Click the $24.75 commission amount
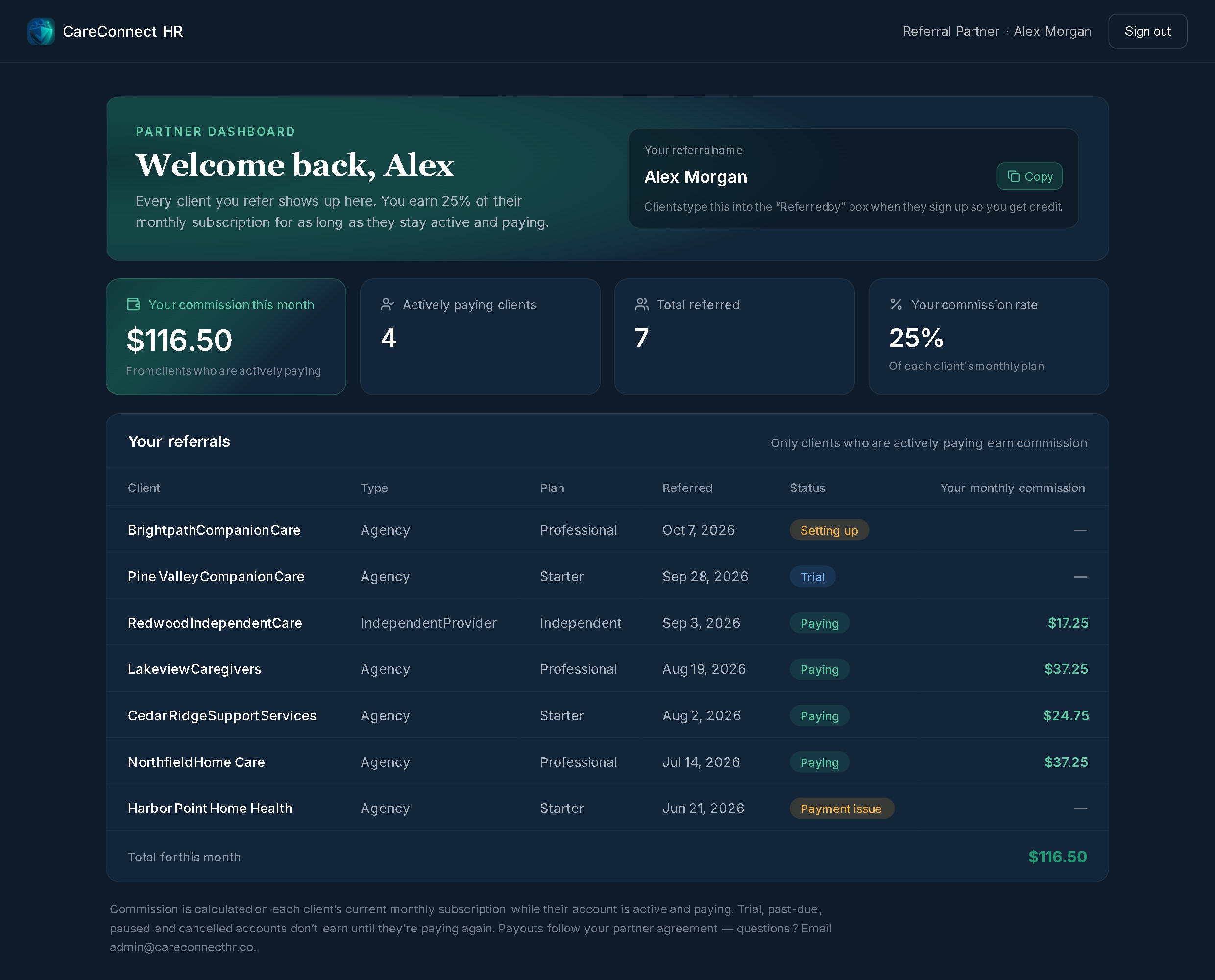Image resolution: width=1215 pixels, height=980 pixels. [1066, 715]
